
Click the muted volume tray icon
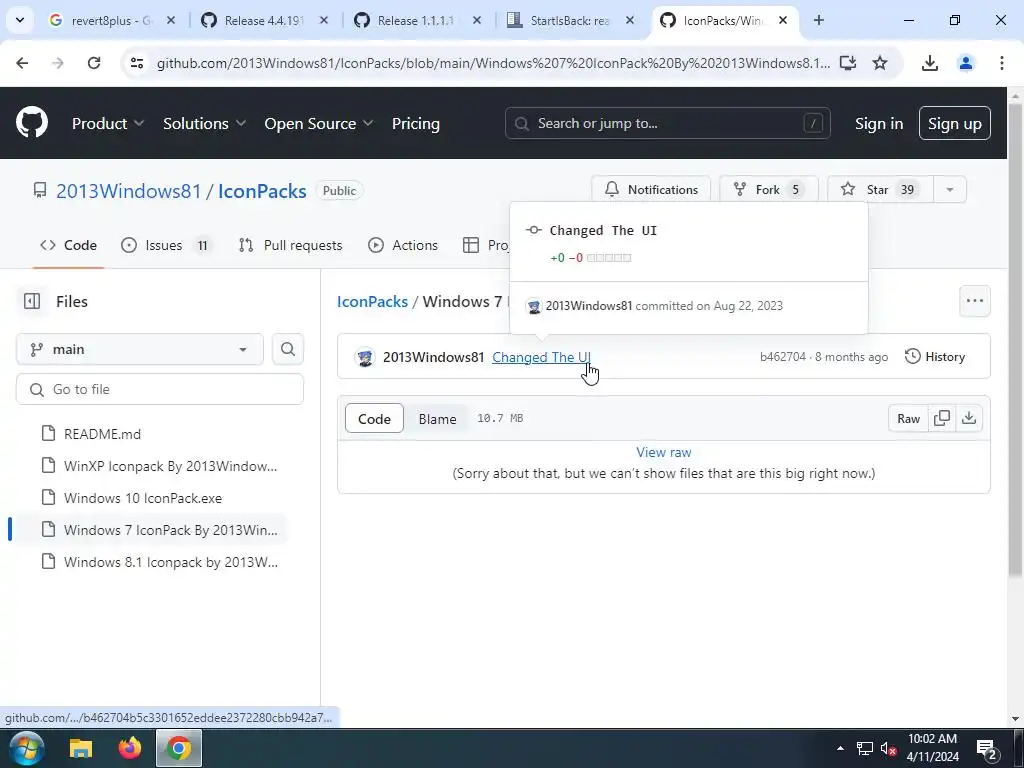pos(888,748)
